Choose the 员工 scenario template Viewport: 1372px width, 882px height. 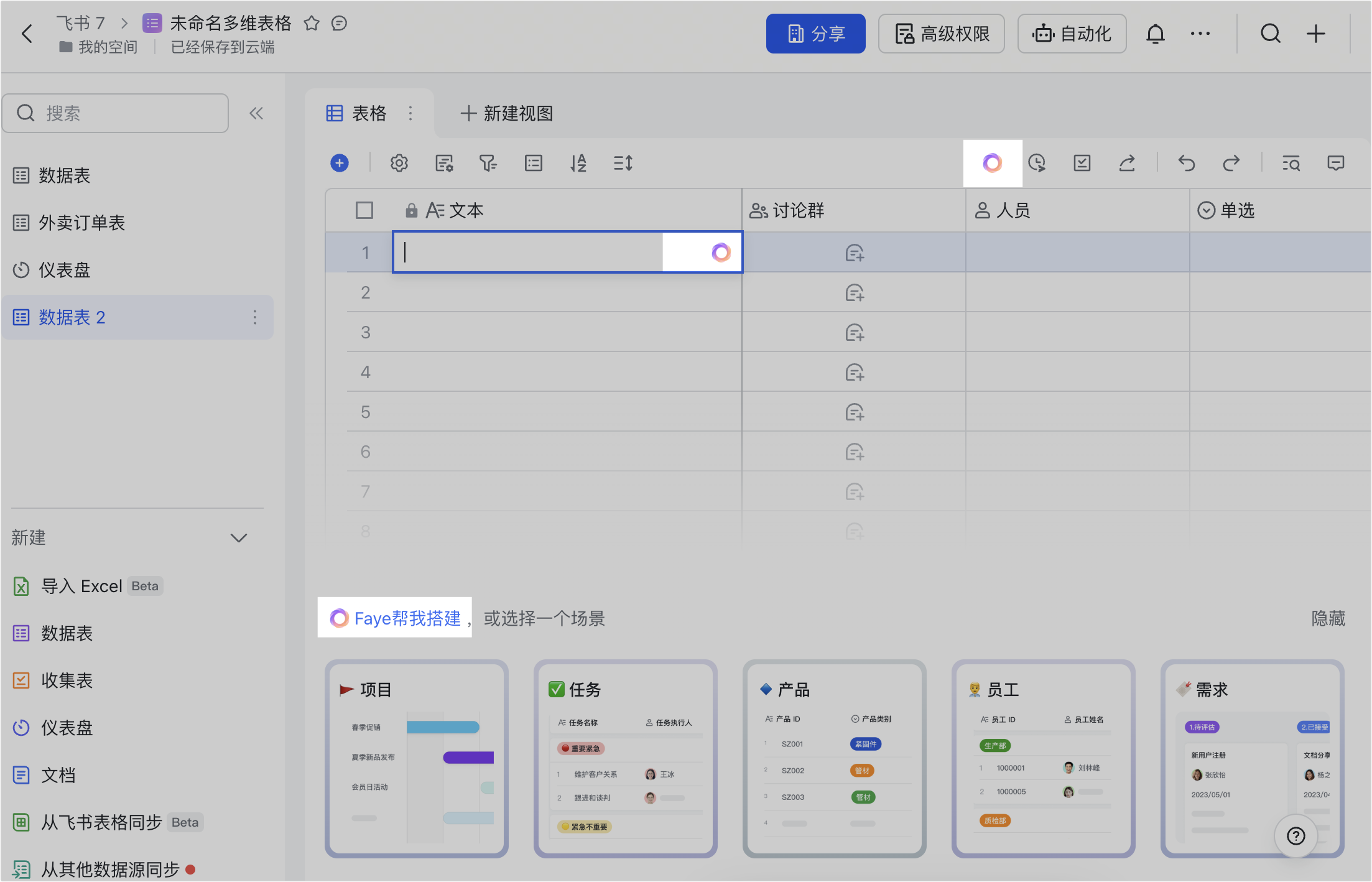point(1044,759)
